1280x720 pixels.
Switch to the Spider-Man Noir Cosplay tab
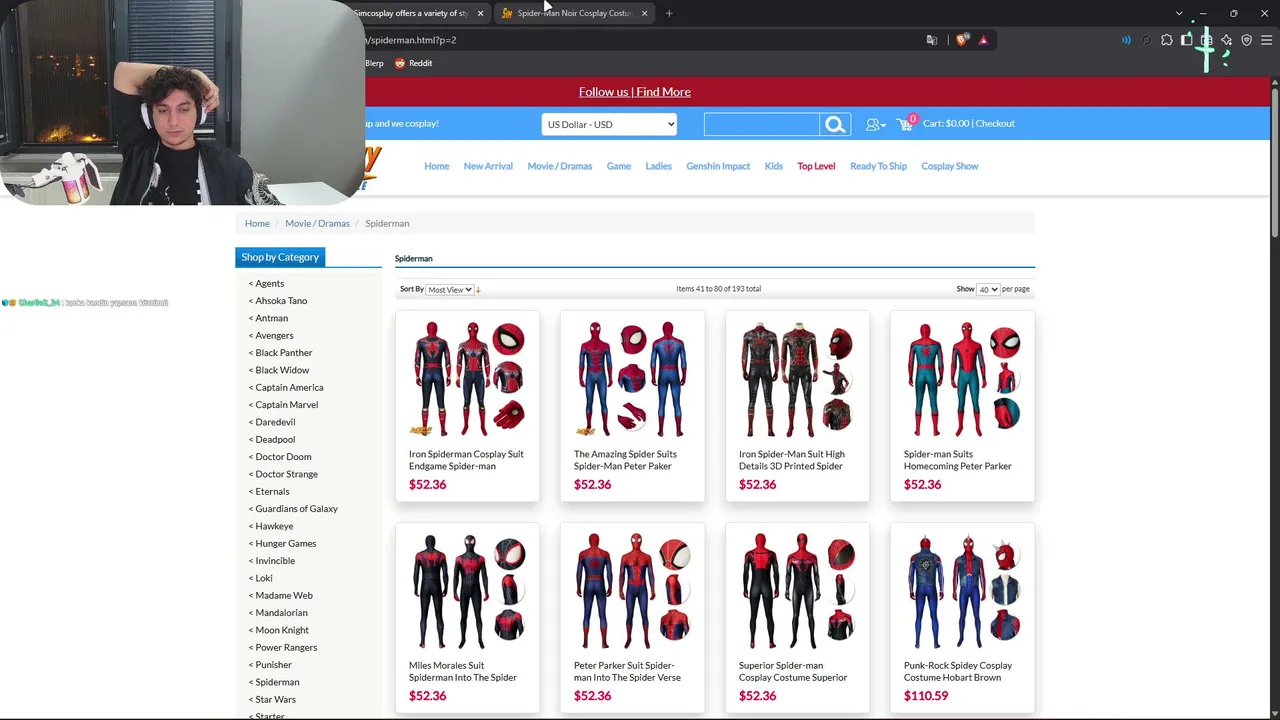pyautogui.click(x=574, y=13)
